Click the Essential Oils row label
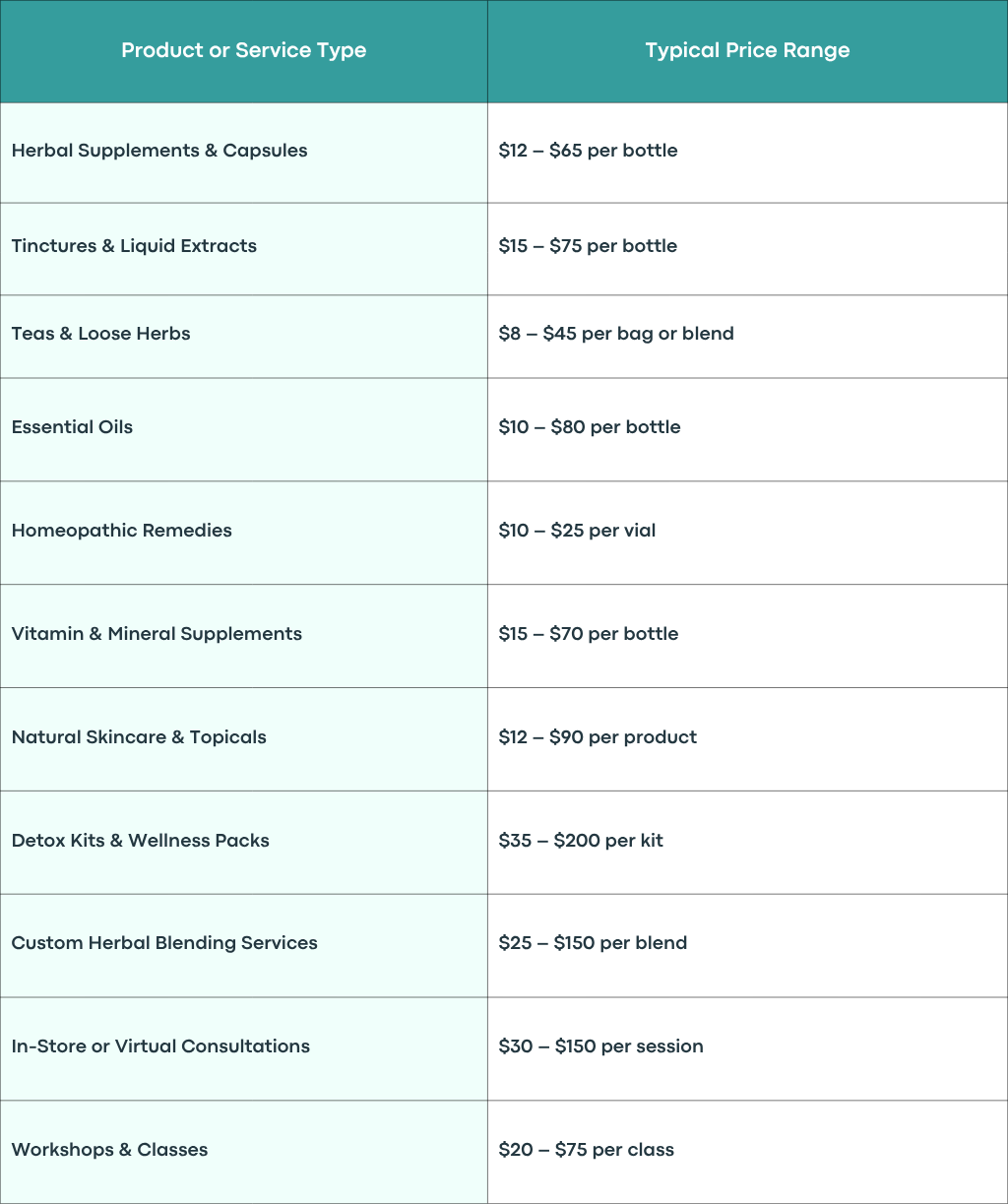The image size is (1008, 1204). tap(72, 427)
